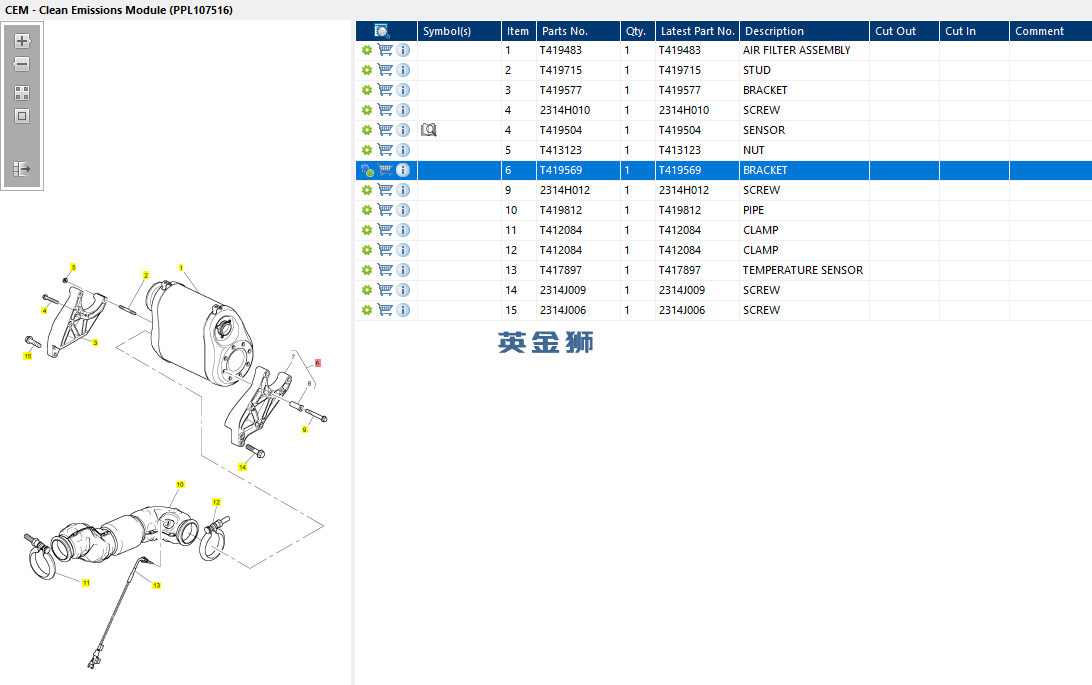Click the Symbol(s) column header
Viewport: 1092px width, 685px height.
click(459, 31)
